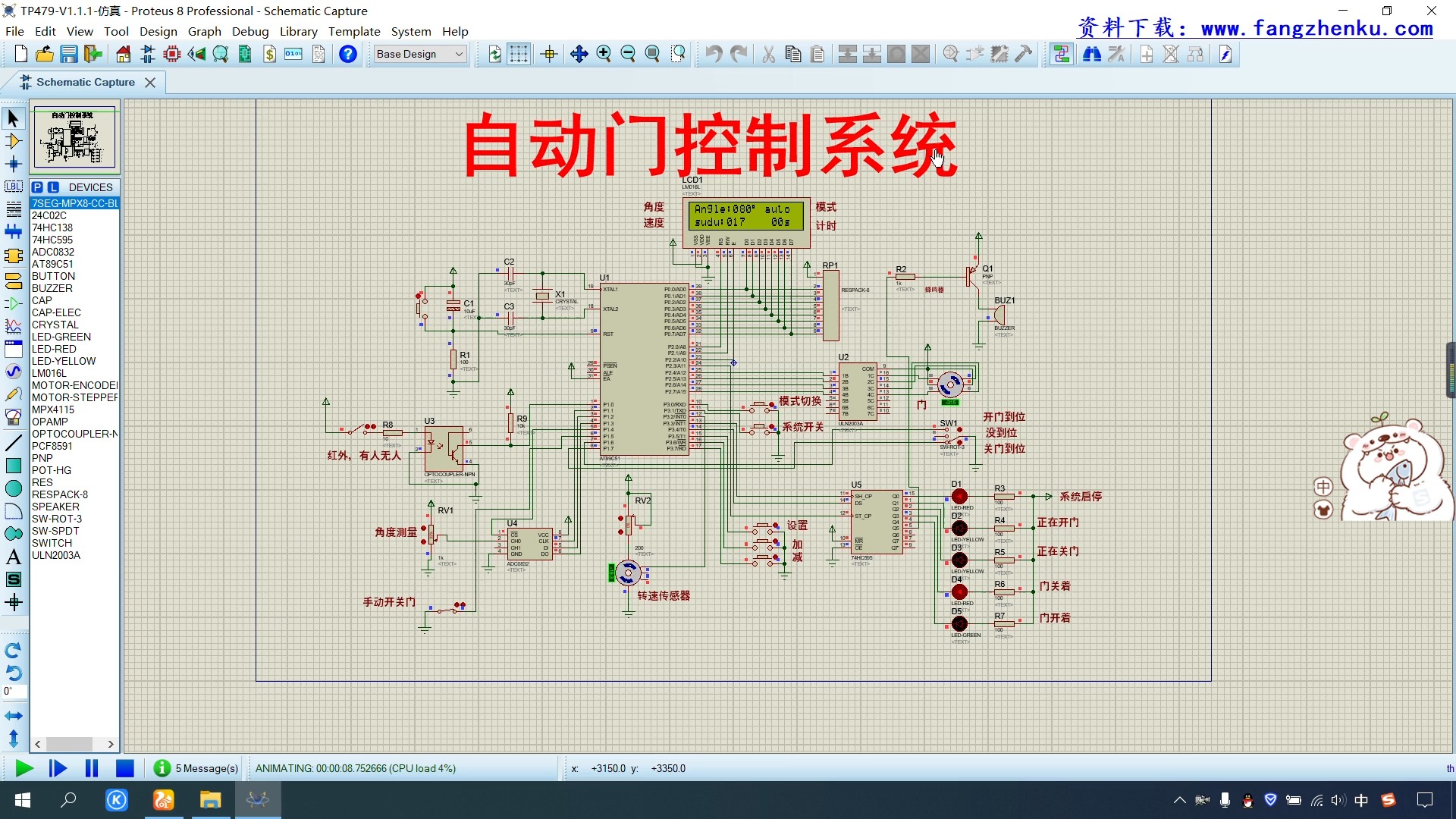Activate the Wire Label mode

pos(14,187)
